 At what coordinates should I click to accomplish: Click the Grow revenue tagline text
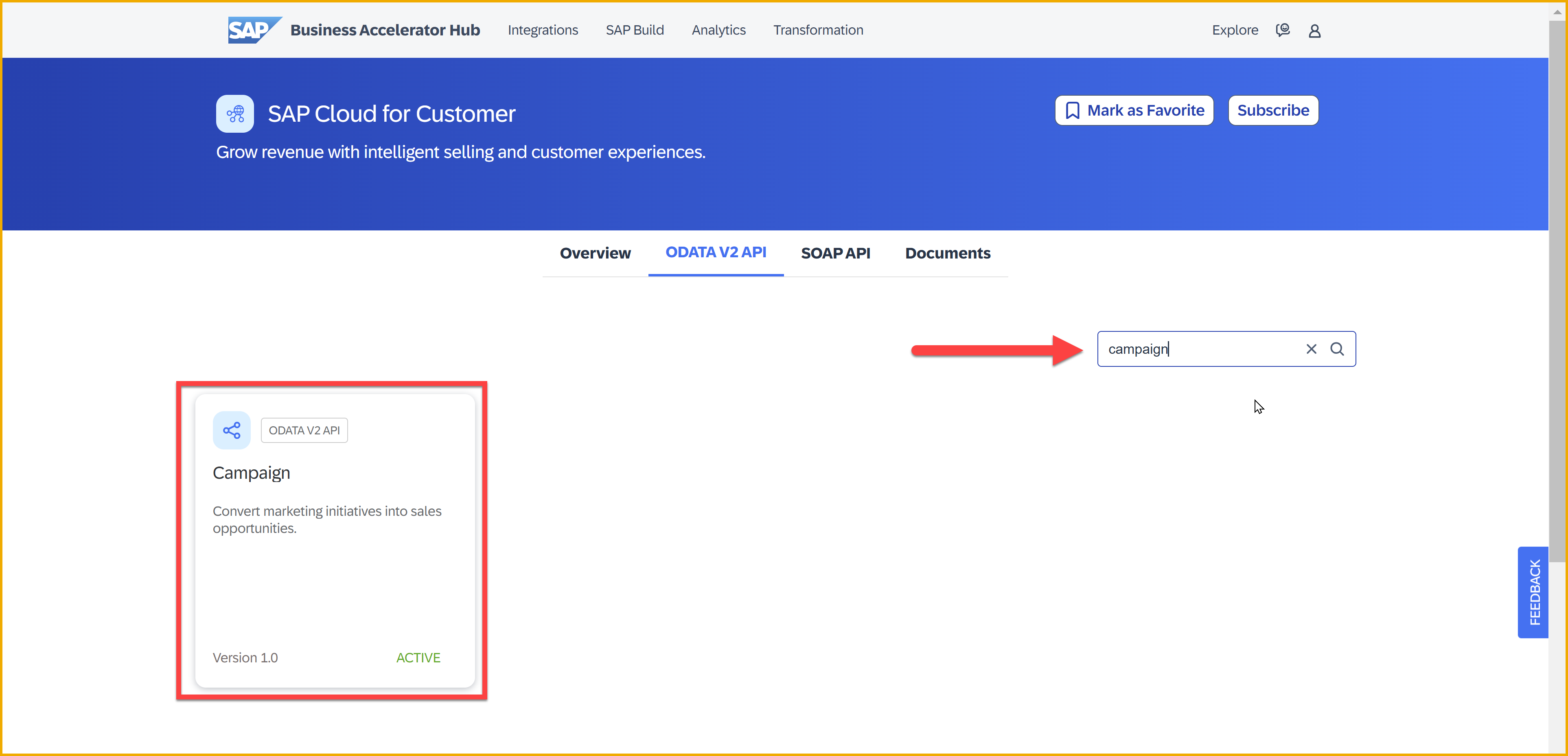(x=461, y=152)
